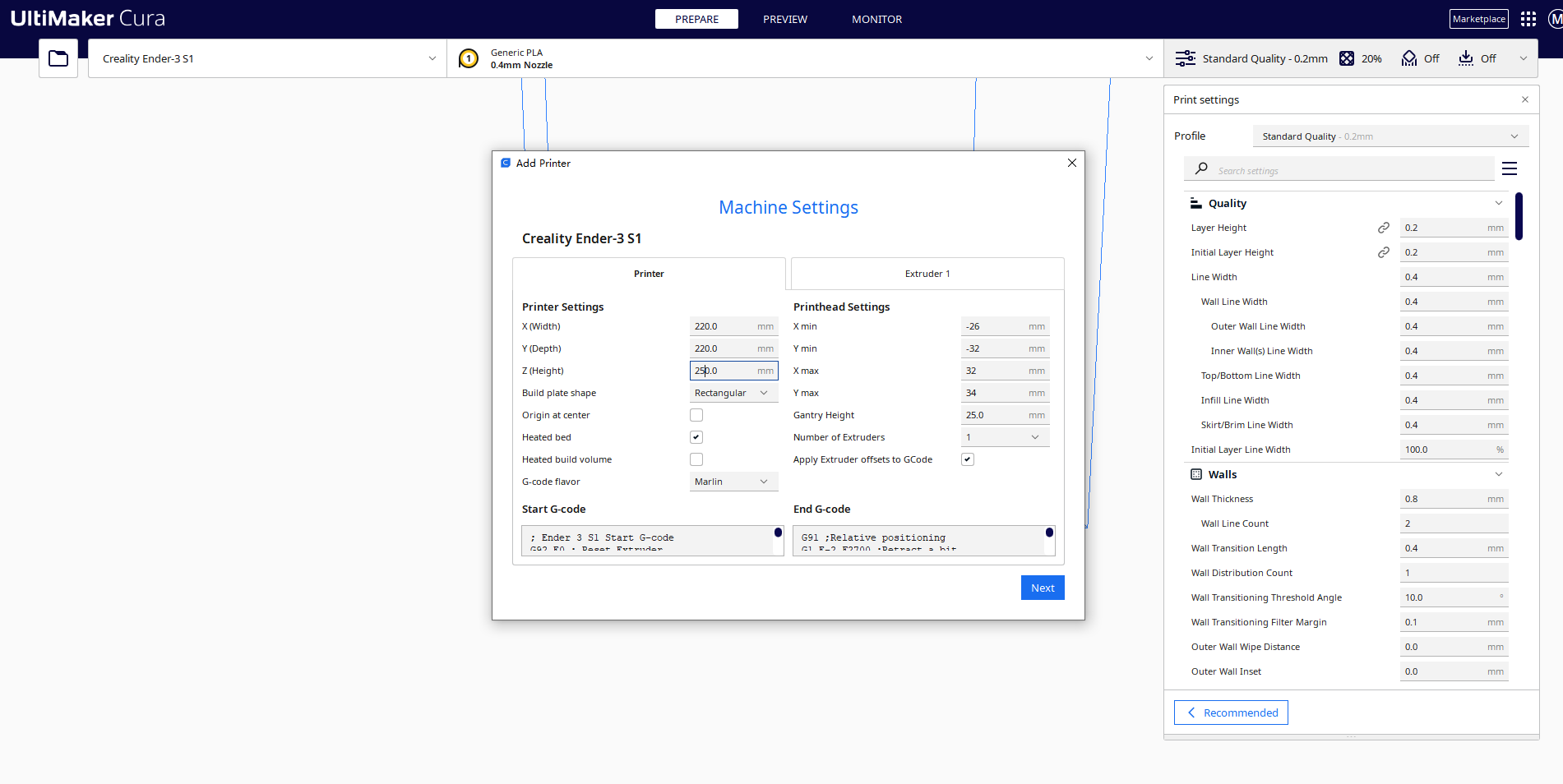Click the user account avatar icon
Image resolution: width=1563 pixels, height=784 pixels.
(1555, 19)
